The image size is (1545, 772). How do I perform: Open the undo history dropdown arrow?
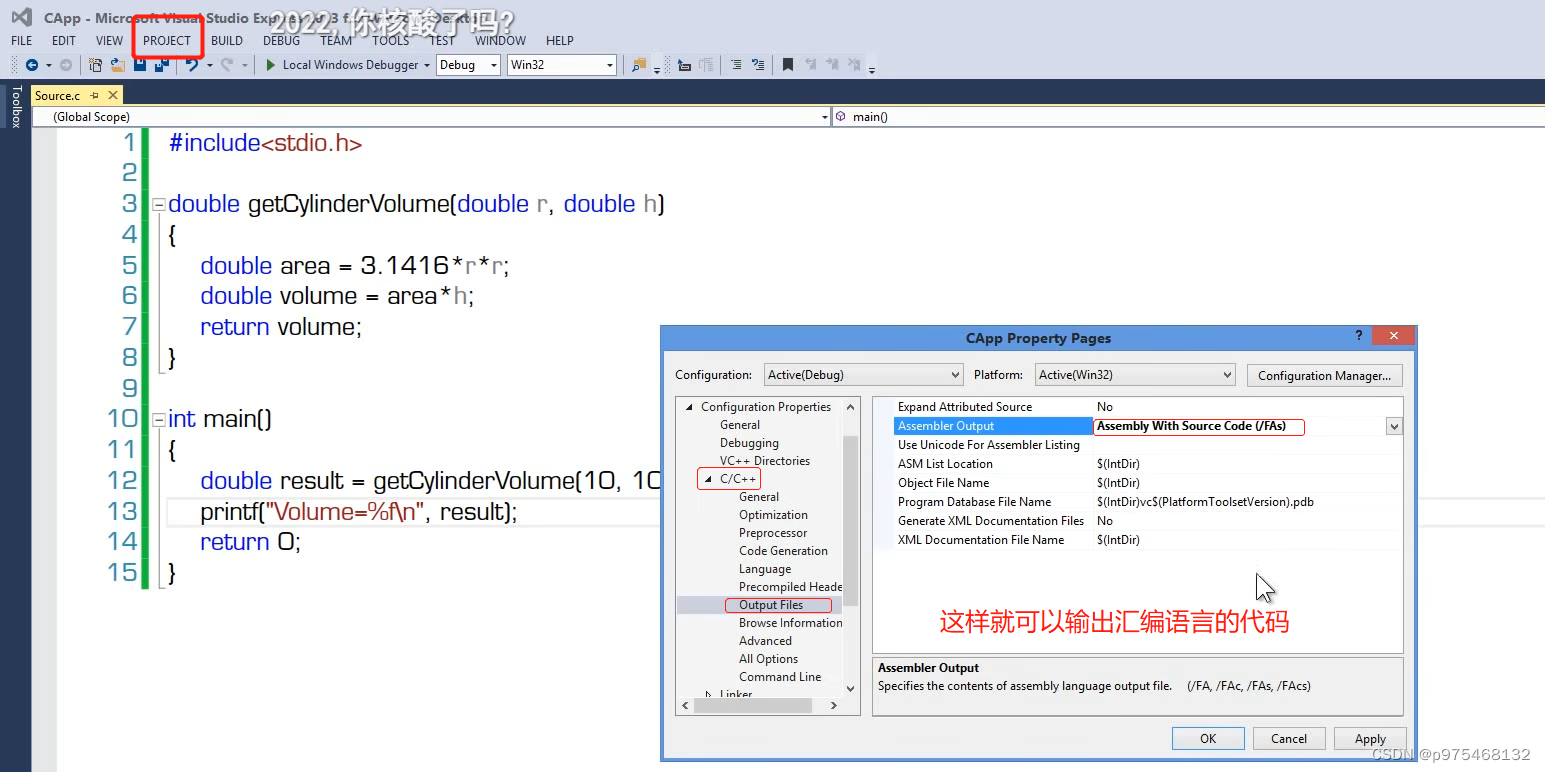coord(209,65)
